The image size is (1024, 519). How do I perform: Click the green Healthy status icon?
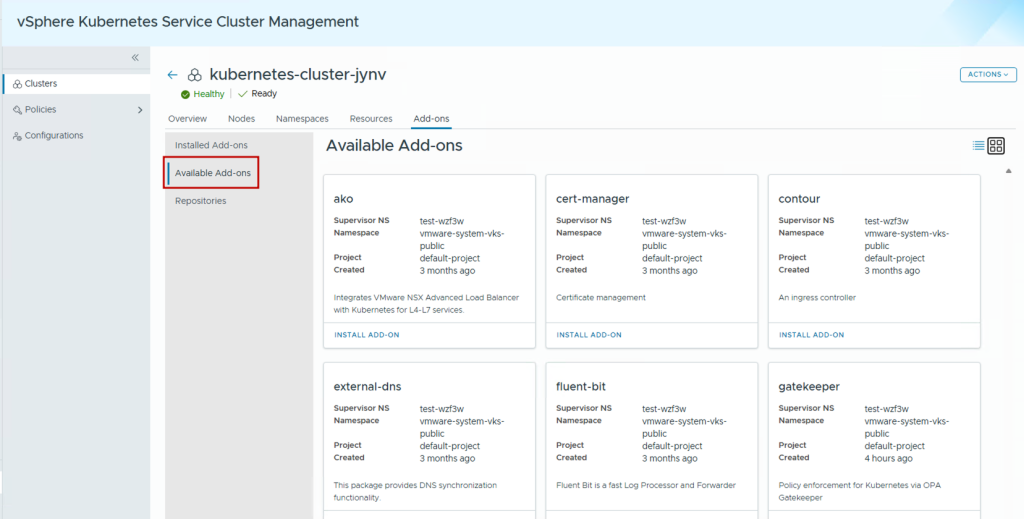click(x=185, y=95)
